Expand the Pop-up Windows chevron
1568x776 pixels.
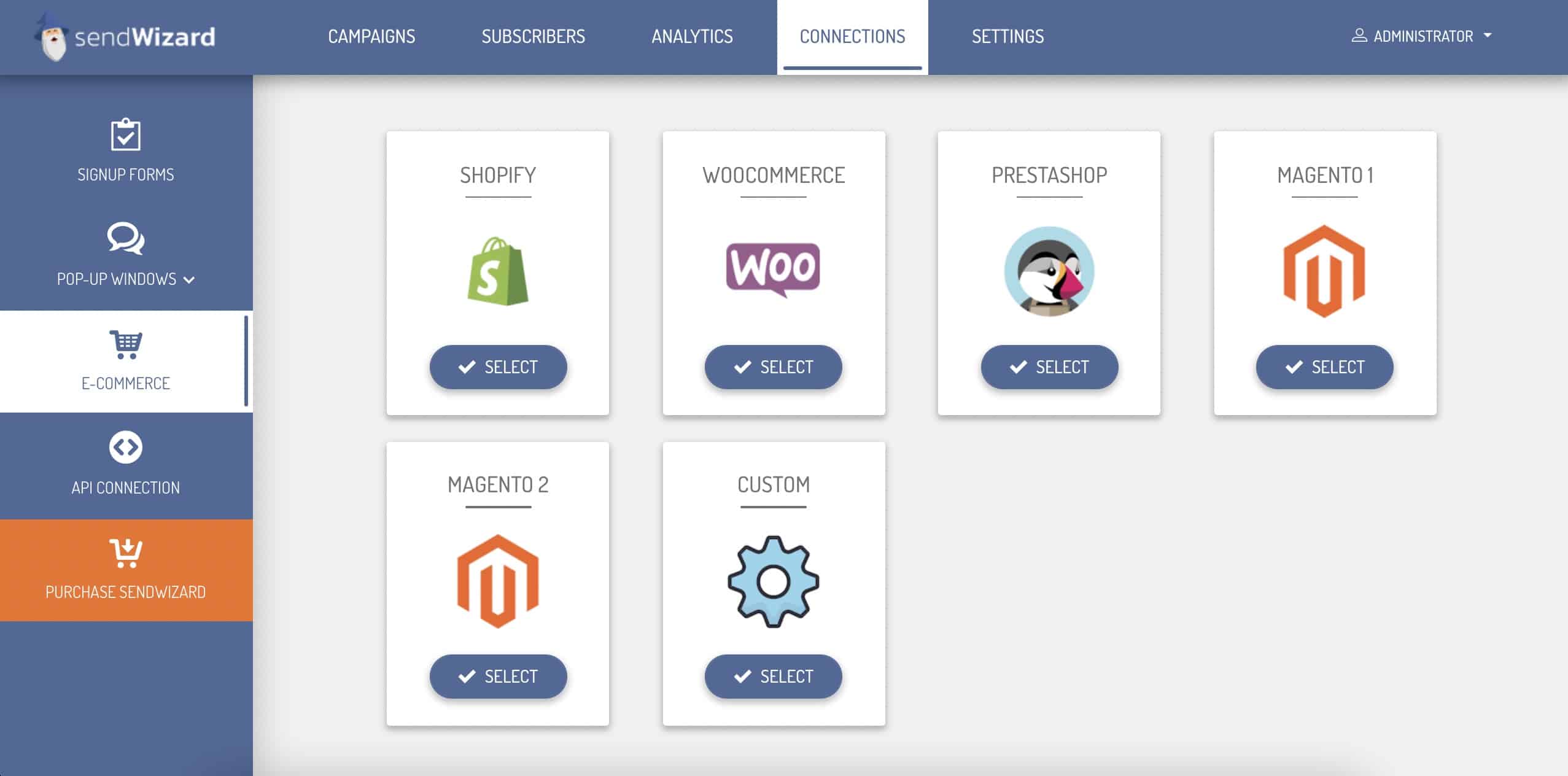[x=189, y=280]
